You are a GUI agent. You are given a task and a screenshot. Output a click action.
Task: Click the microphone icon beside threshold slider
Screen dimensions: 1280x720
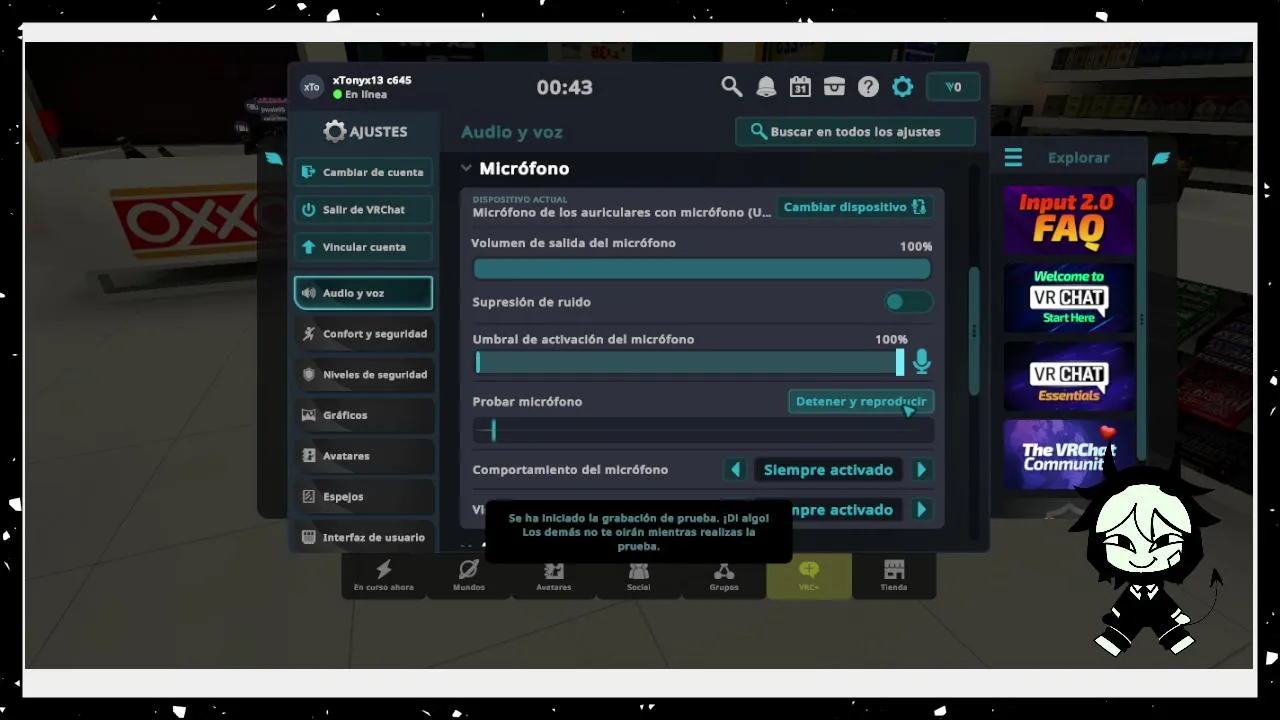[x=921, y=362]
